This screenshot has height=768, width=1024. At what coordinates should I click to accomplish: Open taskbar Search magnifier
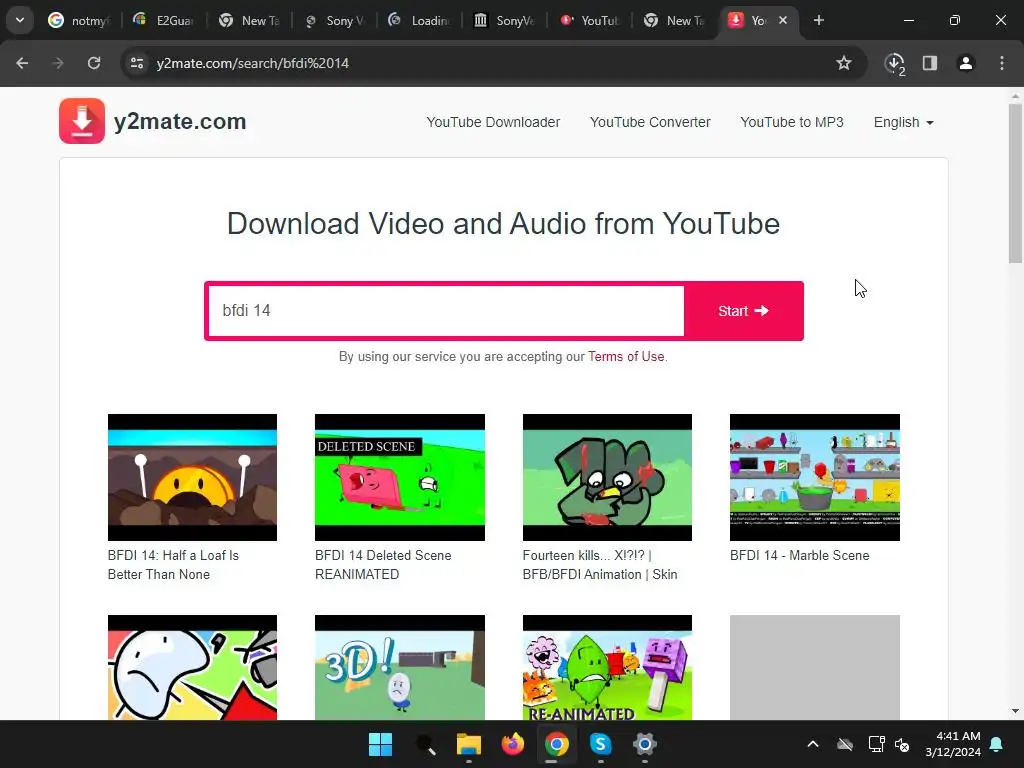tap(424, 744)
